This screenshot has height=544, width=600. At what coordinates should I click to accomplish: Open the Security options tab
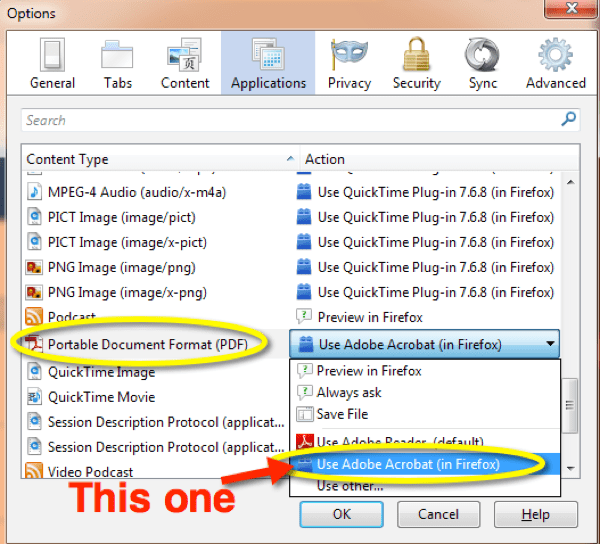[416, 64]
